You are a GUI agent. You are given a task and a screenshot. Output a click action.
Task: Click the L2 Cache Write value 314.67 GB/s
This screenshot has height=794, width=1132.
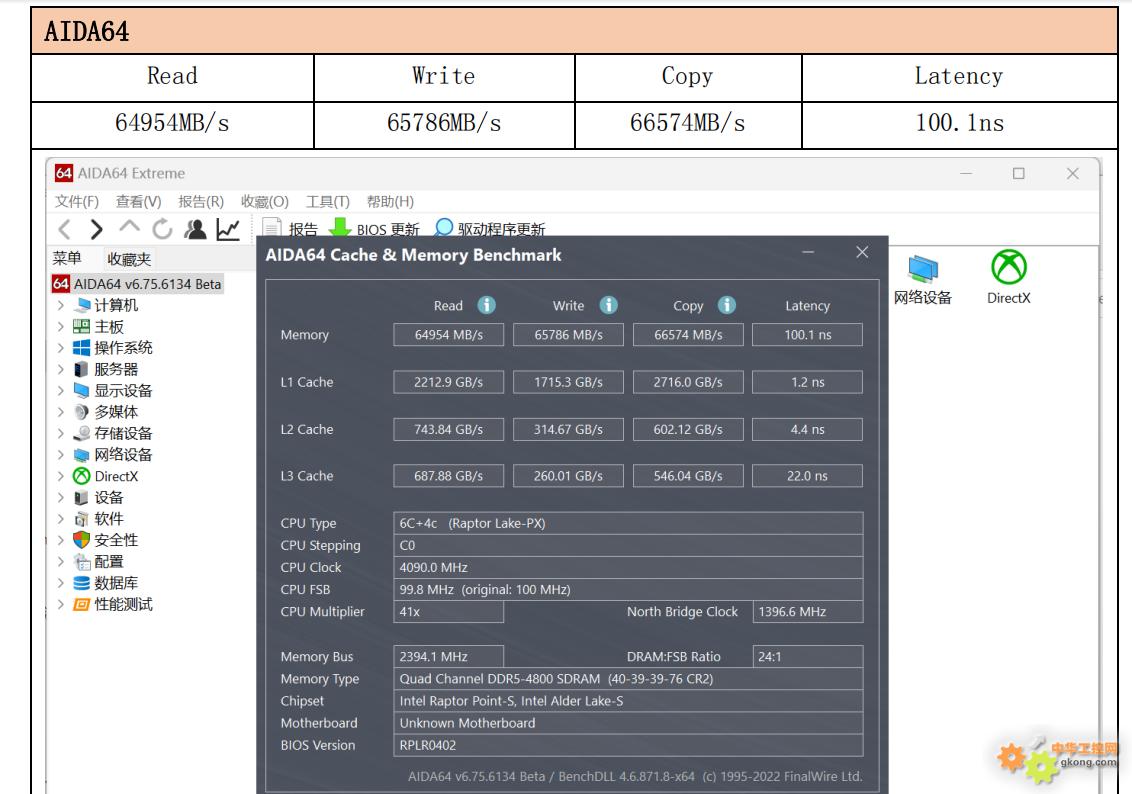tap(568, 429)
